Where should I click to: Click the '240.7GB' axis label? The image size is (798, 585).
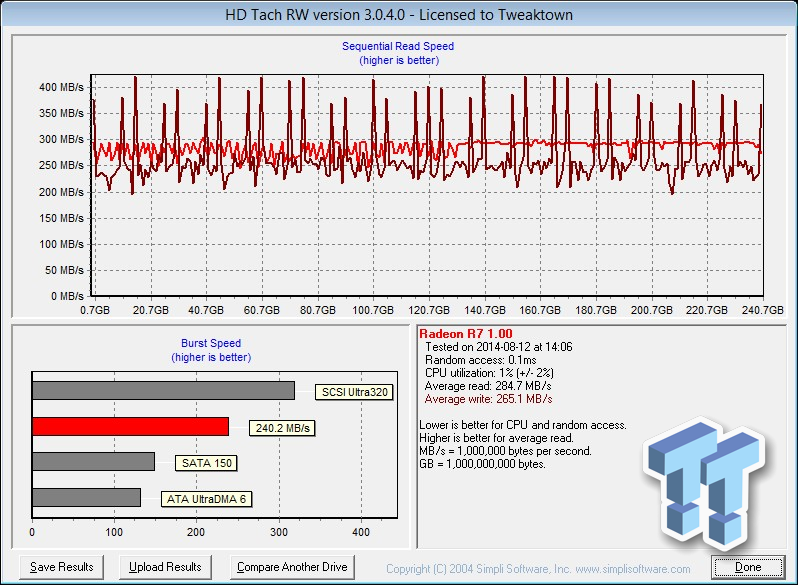(x=762, y=310)
